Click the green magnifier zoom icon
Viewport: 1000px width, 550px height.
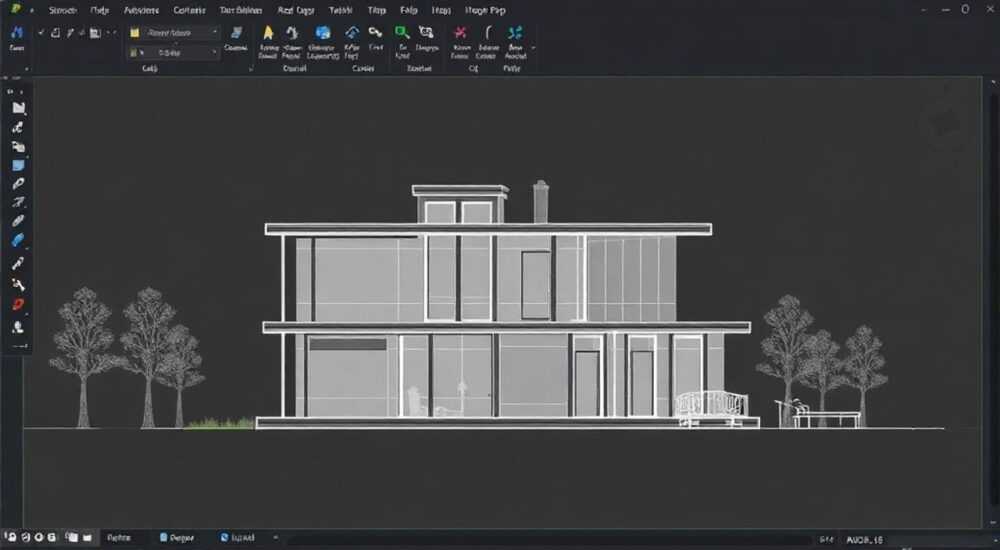402,32
